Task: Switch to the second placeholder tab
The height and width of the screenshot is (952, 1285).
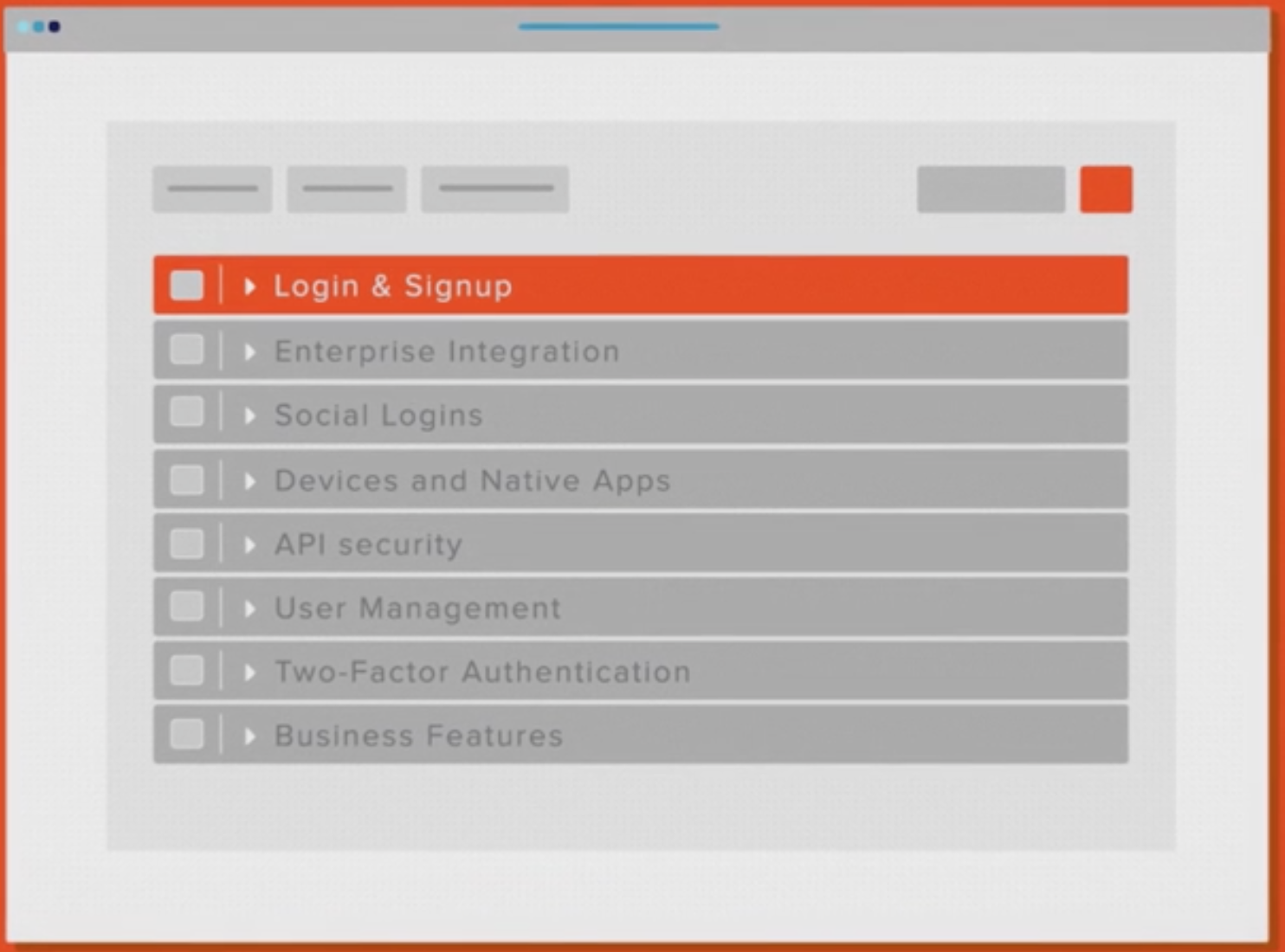Action: (x=346, y=190)
